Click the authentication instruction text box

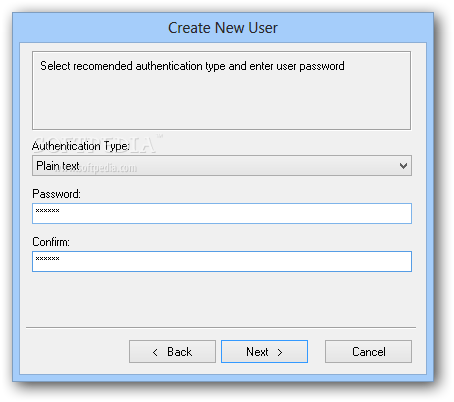click(221, 90)
